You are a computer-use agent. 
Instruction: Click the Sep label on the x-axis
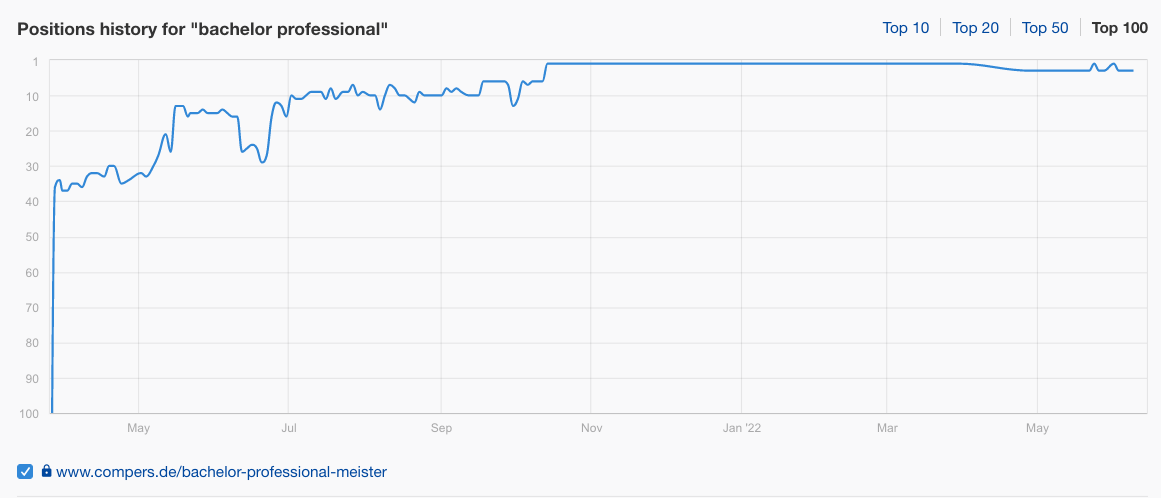(x=441, y=428)
